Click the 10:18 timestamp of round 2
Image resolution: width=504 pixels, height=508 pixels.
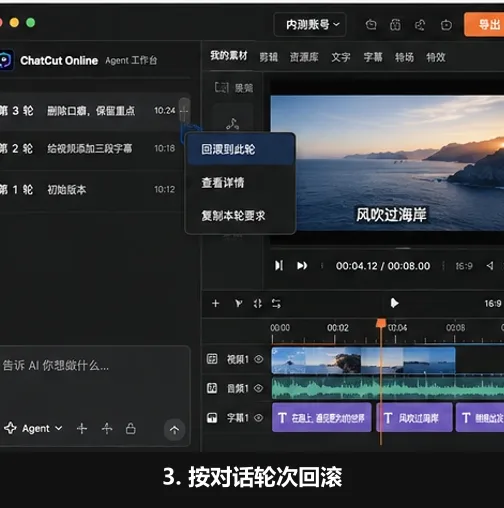164,148
